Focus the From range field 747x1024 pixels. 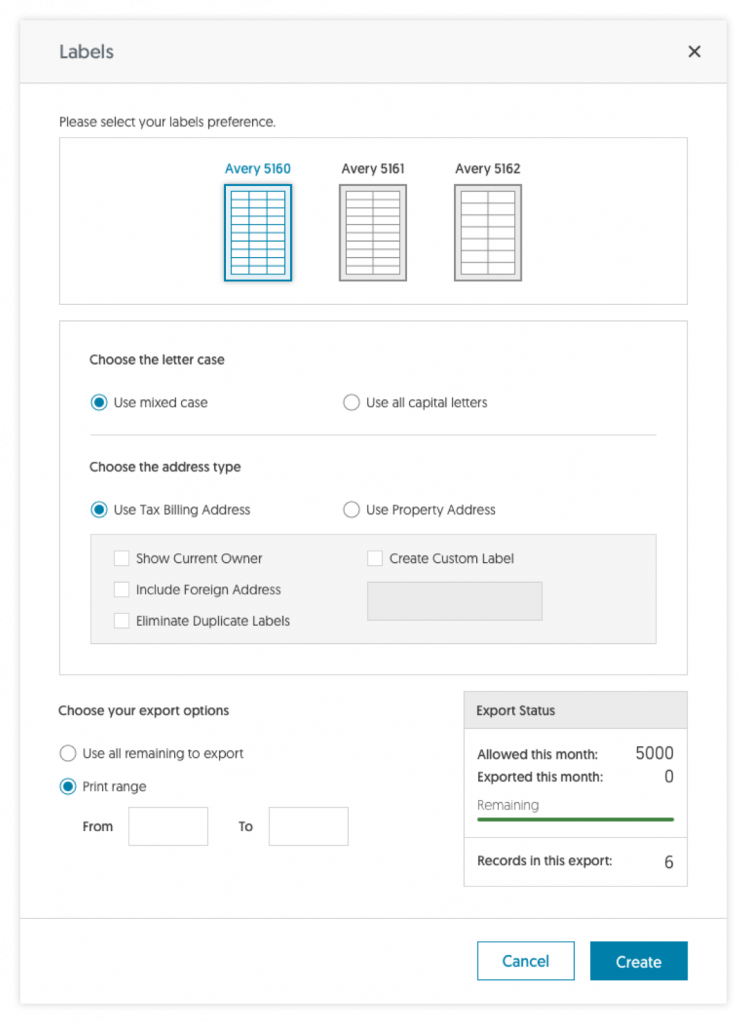coord(168,826)
